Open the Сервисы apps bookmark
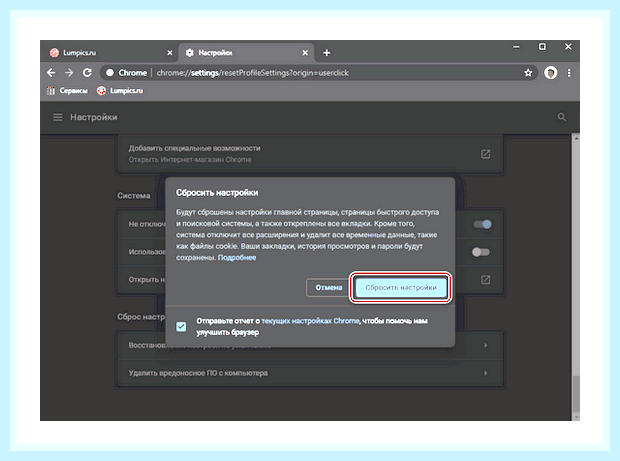 point(67,91)
